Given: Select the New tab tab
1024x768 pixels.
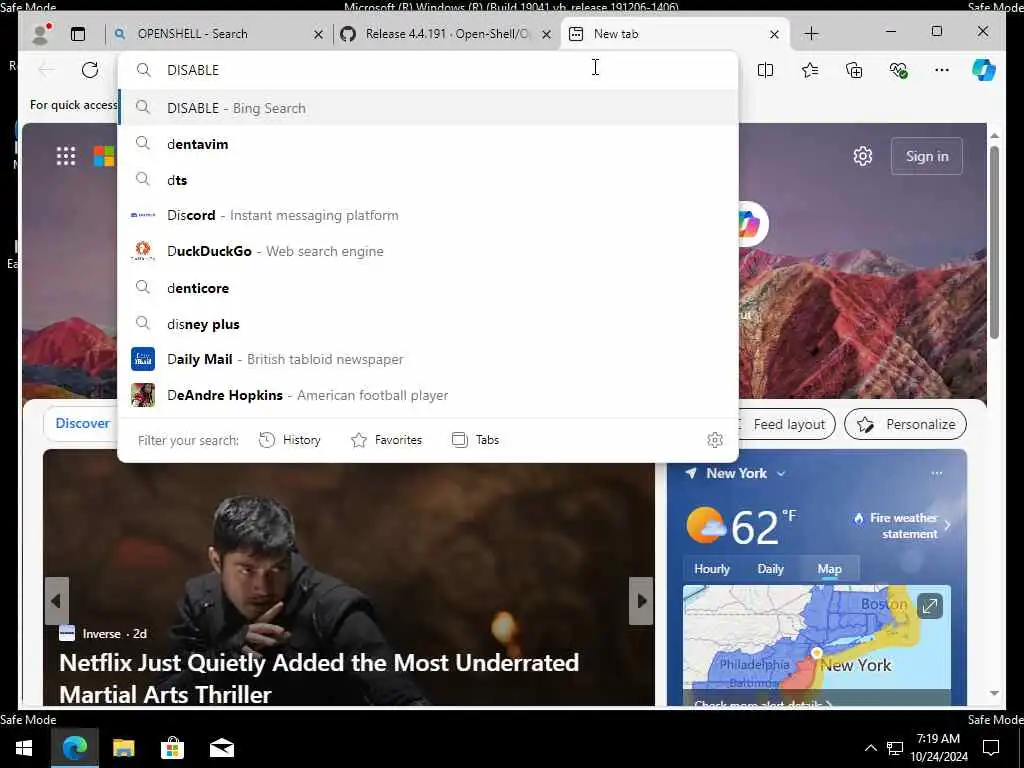Looking at the screenshot, I should click(x=675, y=34).
